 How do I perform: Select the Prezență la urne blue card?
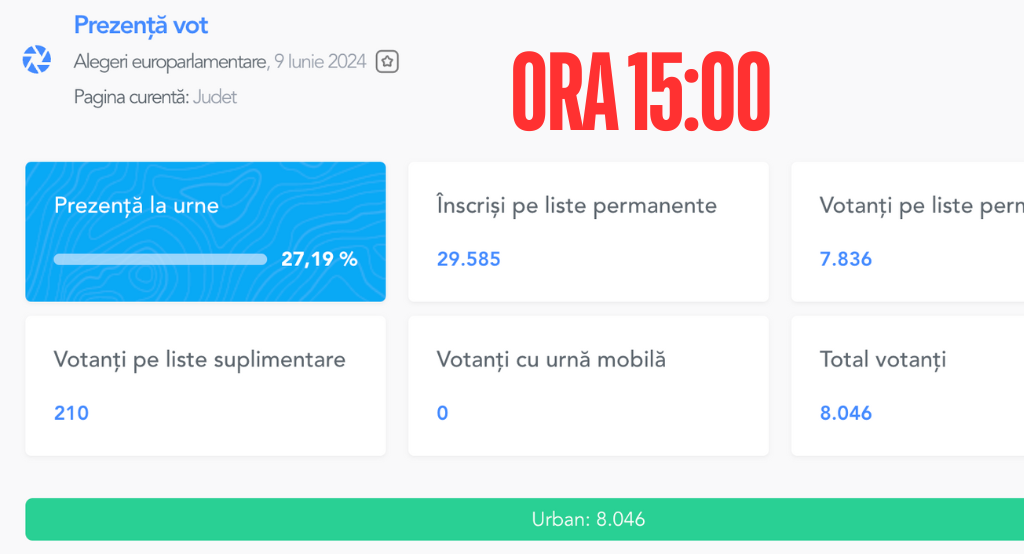point(206,232)
